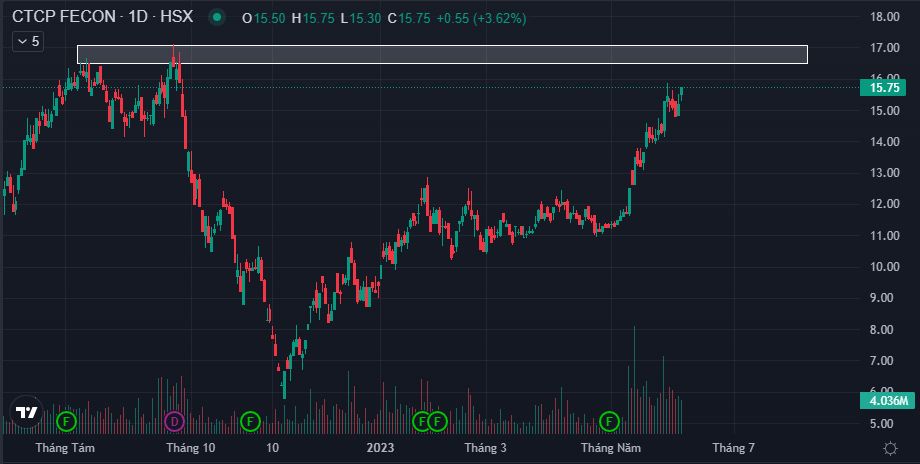Click the 10.00 price axis label
920x464 pixels.
point(885,267)
